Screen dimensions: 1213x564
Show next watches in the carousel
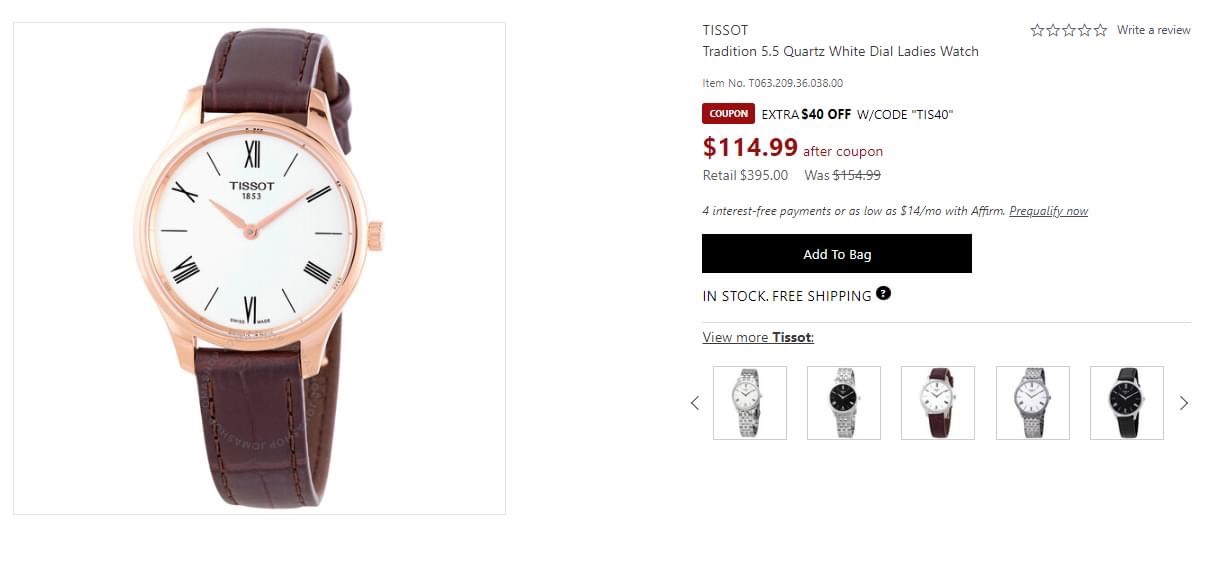pyautogui.click(x=1184, y=403)
